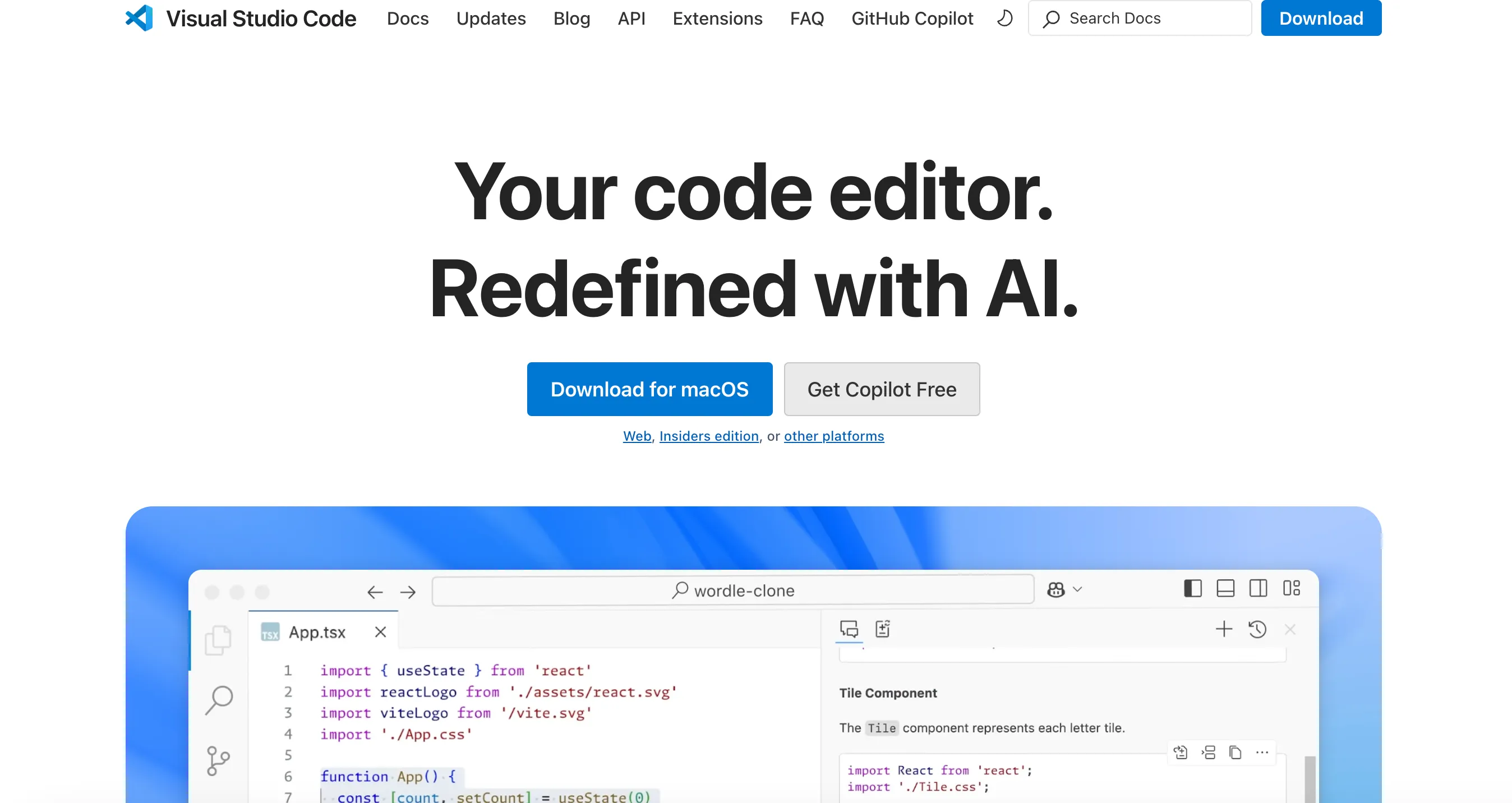Click the Copilot icon in the editor title bar
Viewport: 1512px width, 803px height.
click(1056, 589)
